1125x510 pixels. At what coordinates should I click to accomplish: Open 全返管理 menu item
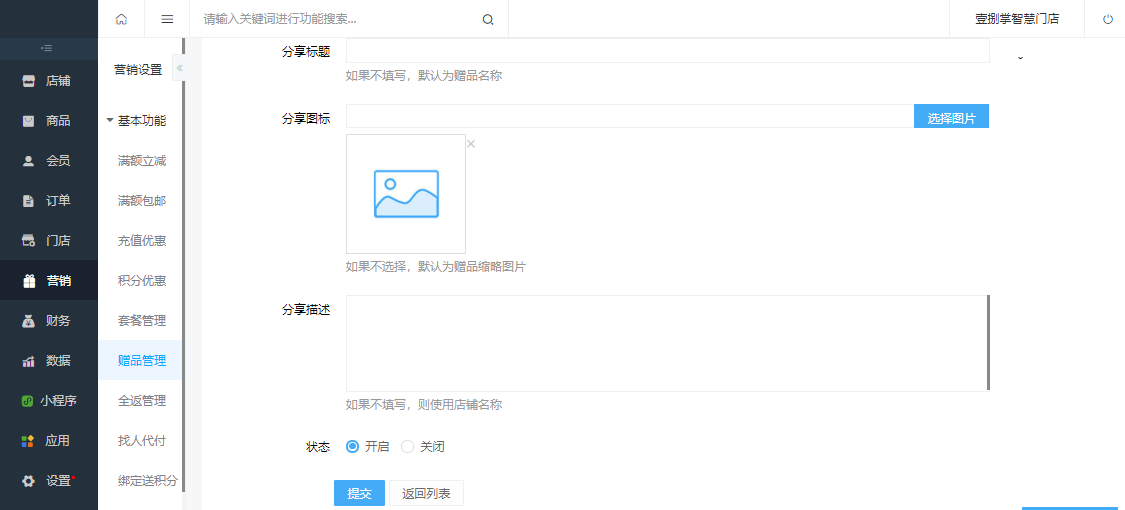(x=142, y=400)
